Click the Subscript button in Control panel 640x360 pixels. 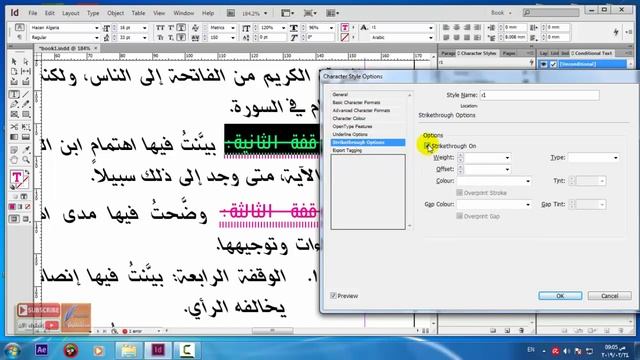point(171,38)
